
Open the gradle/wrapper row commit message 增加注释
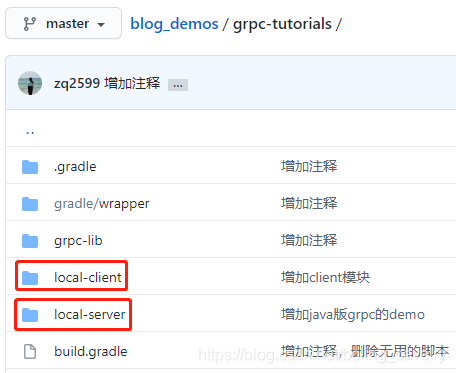309,203
